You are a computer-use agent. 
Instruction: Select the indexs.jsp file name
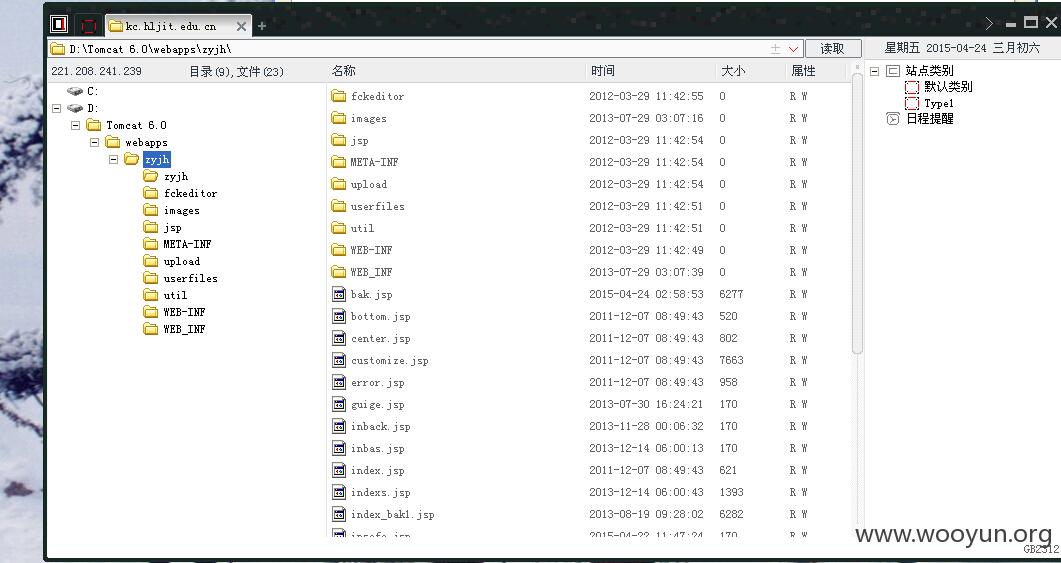[x=380, y=492]
